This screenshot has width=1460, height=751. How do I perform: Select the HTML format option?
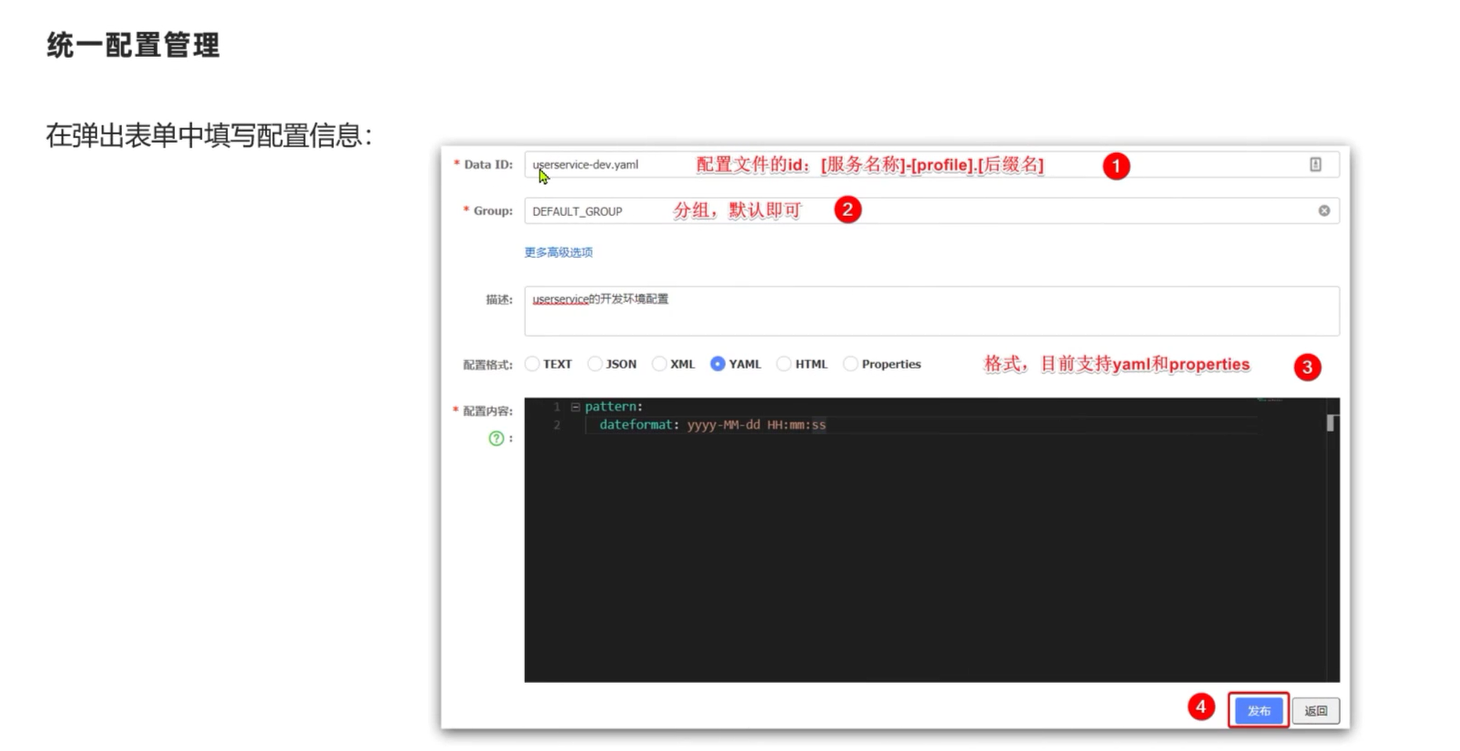click(x=783, y=364)
